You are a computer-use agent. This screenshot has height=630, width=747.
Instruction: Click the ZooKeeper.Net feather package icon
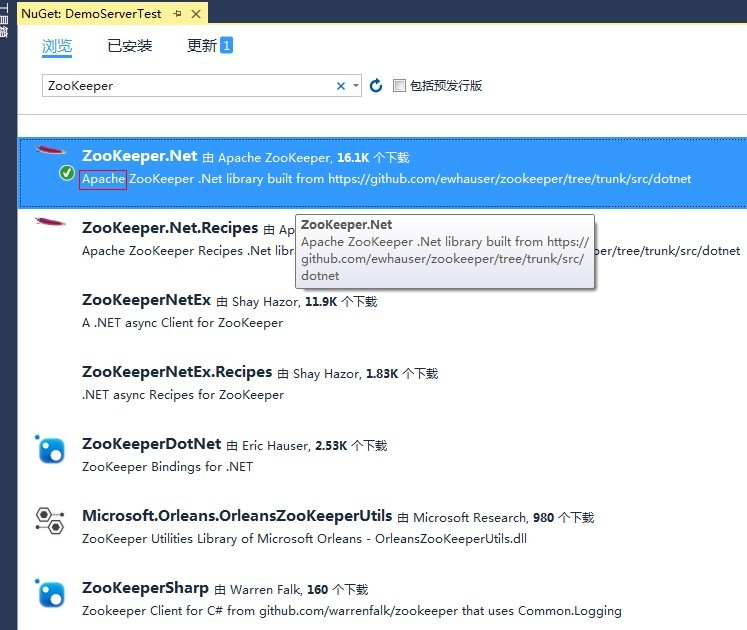click(x=50, y=151)
